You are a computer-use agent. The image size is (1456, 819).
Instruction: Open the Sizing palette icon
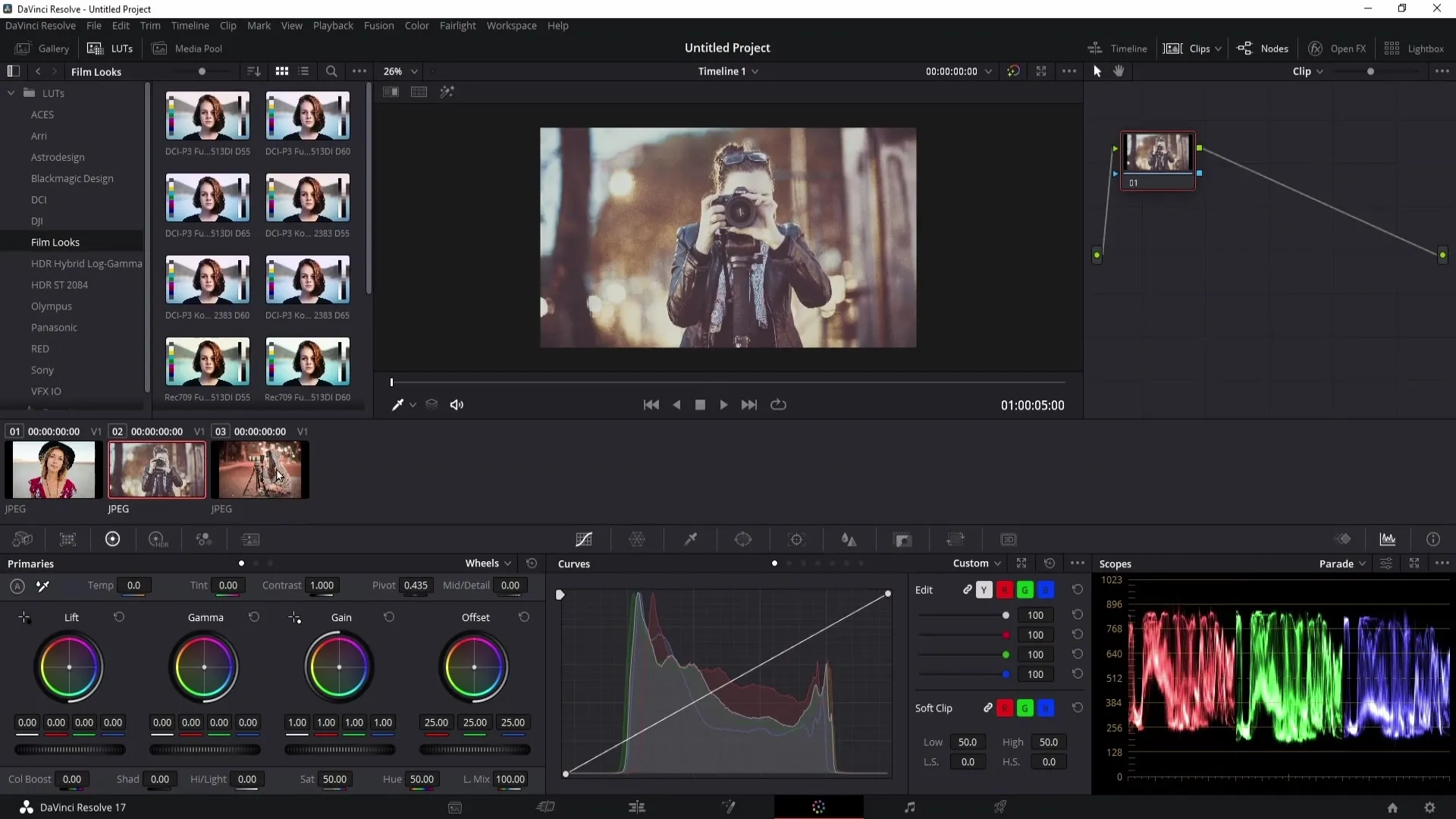[x=955, y=539]
